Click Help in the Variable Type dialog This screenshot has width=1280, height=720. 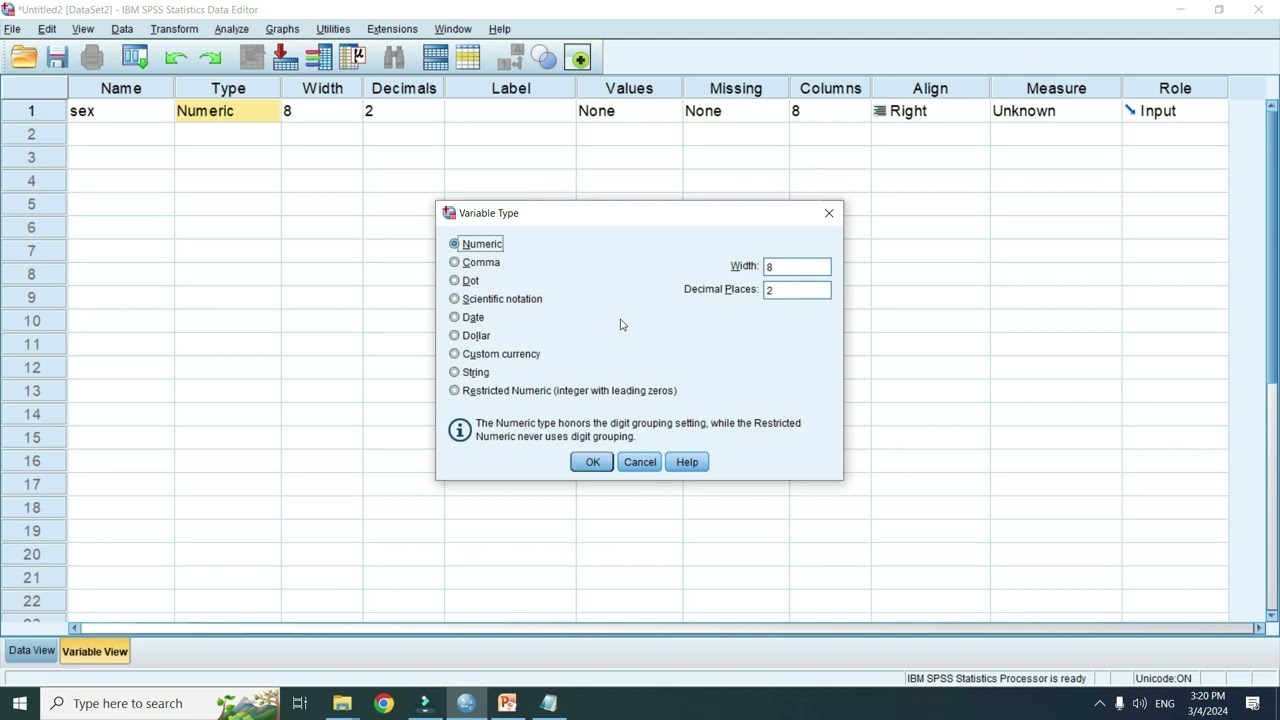687,462
